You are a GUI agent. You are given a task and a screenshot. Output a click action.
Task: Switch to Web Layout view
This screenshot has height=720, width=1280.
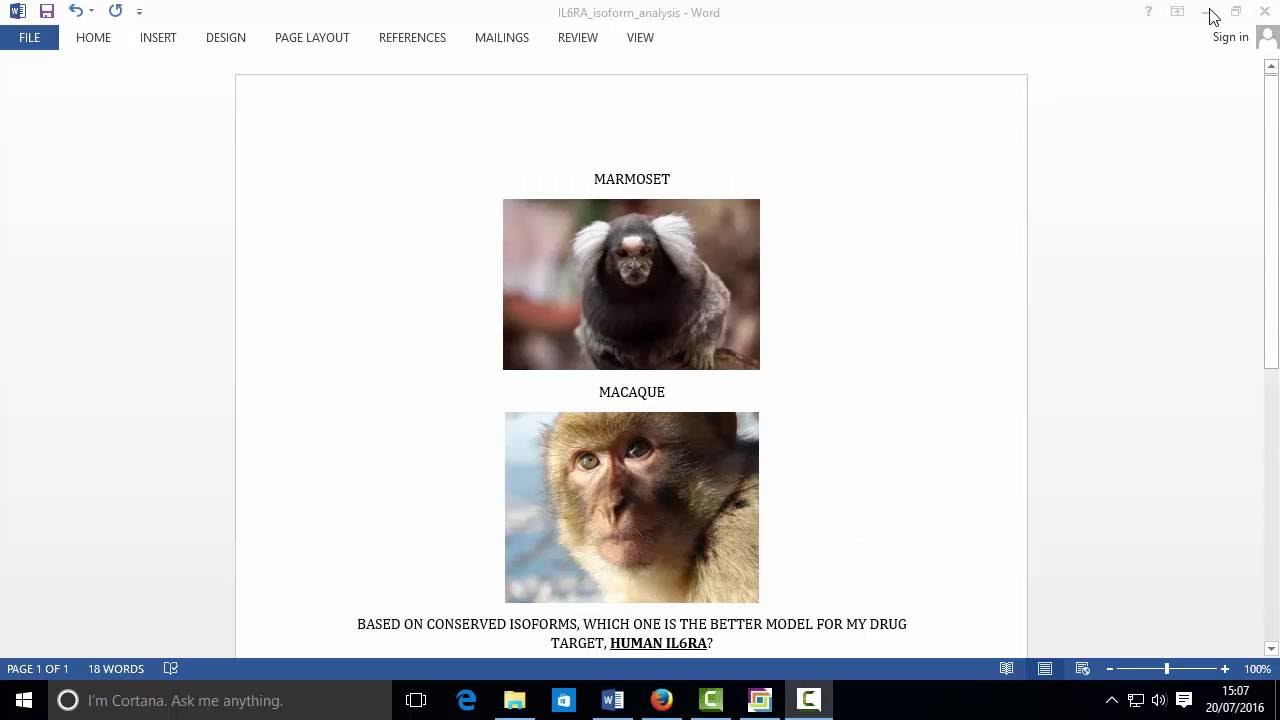[x=1082, y=669]
